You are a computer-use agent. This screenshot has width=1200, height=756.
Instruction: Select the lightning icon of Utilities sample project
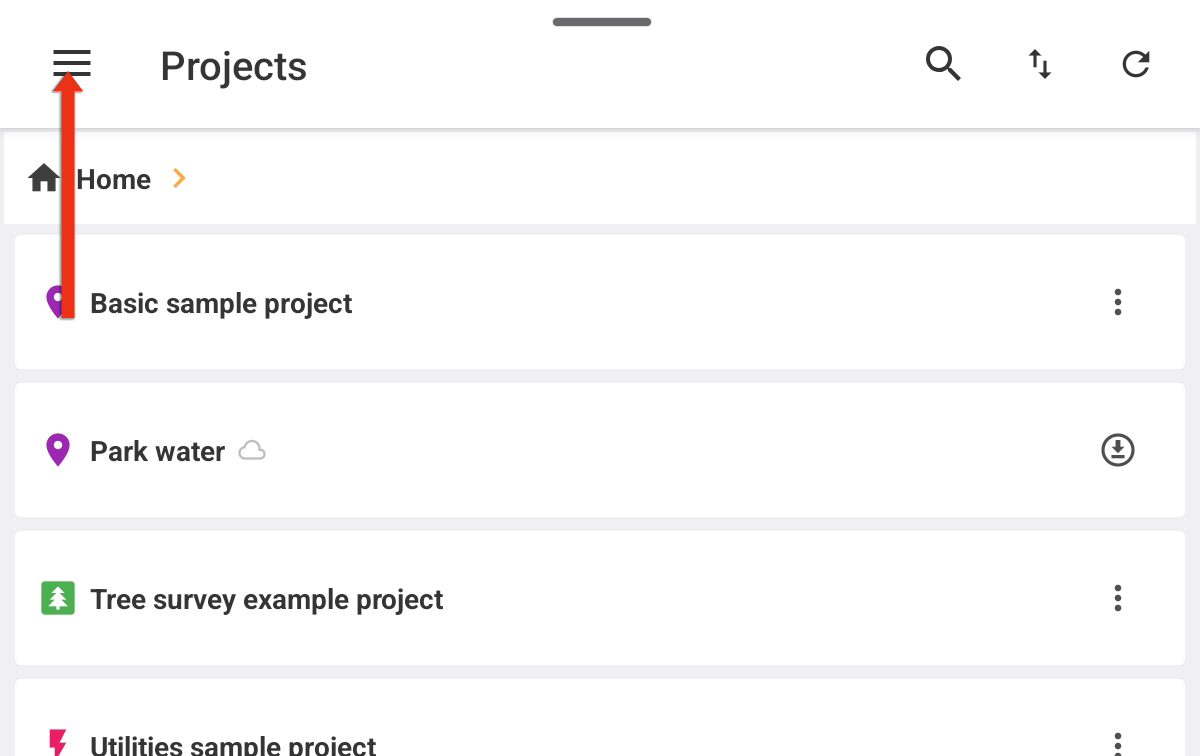click(58, 742)
